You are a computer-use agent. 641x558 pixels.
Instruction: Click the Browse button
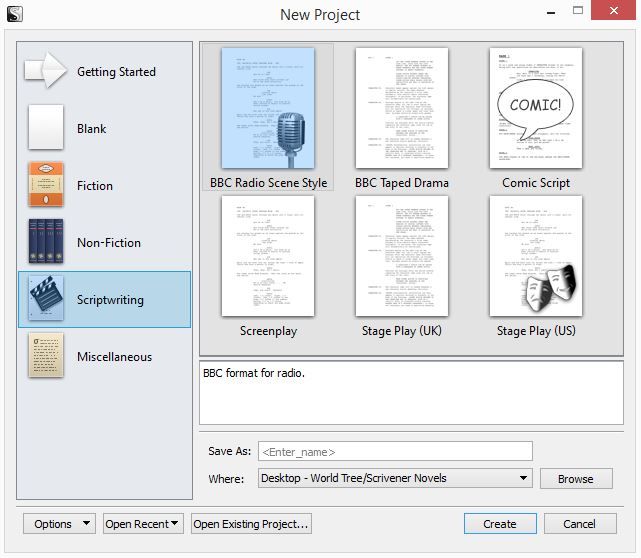click(576, 478)
